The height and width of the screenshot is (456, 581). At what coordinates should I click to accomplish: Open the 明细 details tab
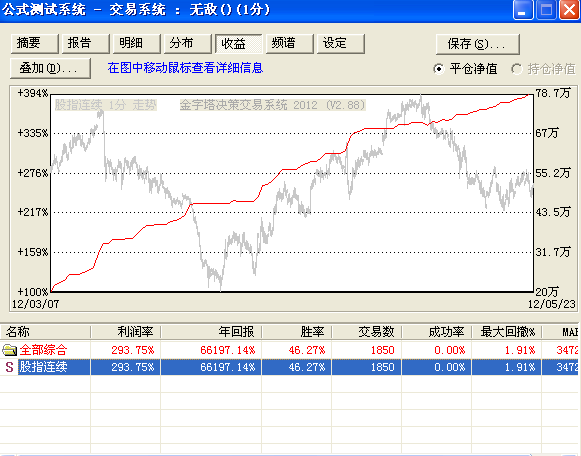(x=137, y=44)
